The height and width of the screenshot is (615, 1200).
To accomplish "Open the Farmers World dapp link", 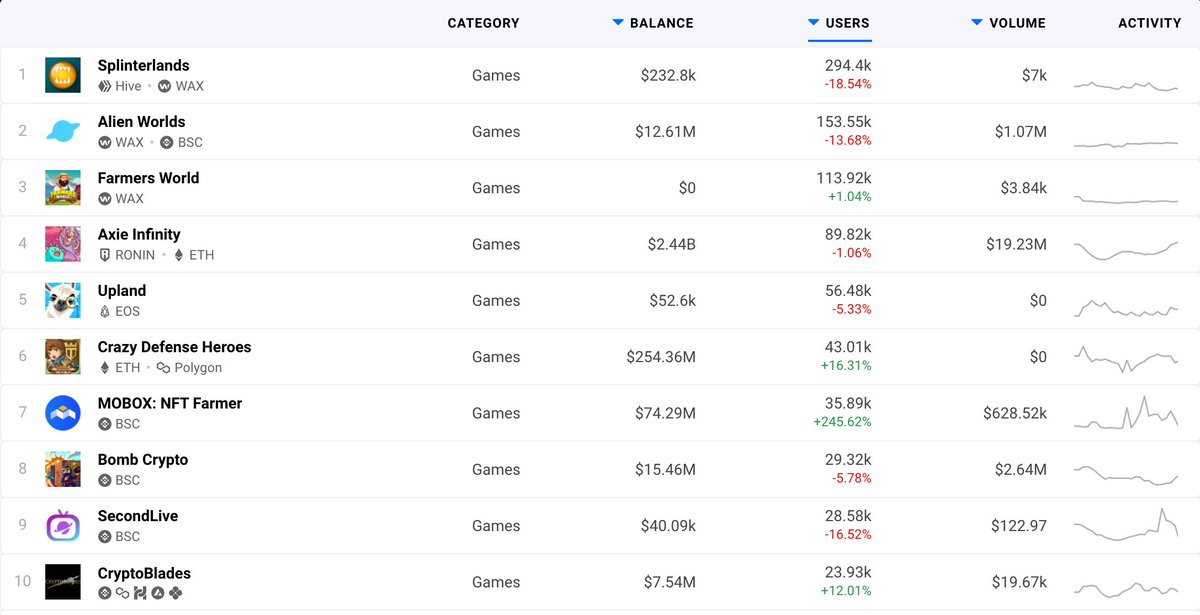I will (x=148, y=178).
